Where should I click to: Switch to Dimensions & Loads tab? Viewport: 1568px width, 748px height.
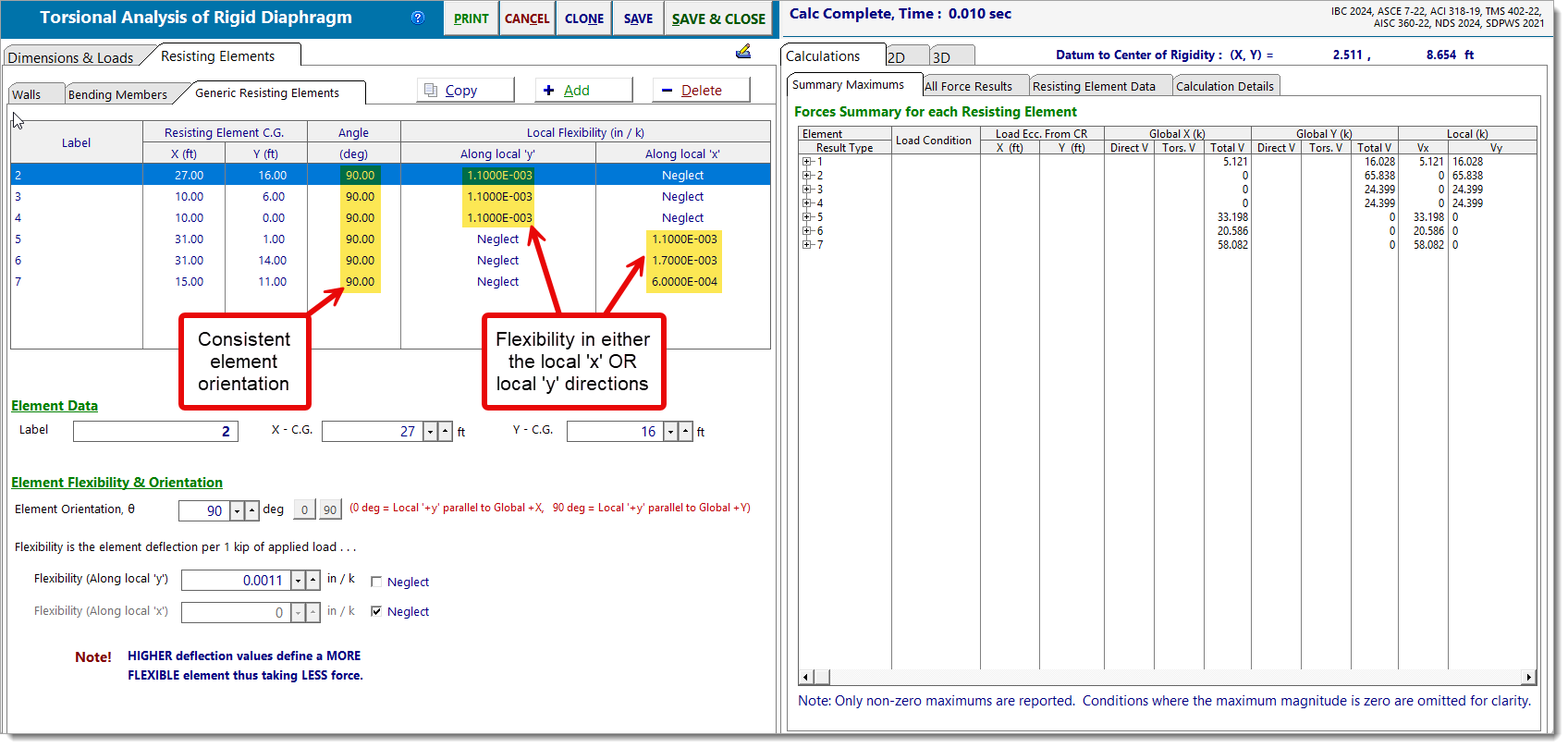[x=71, y=57]
